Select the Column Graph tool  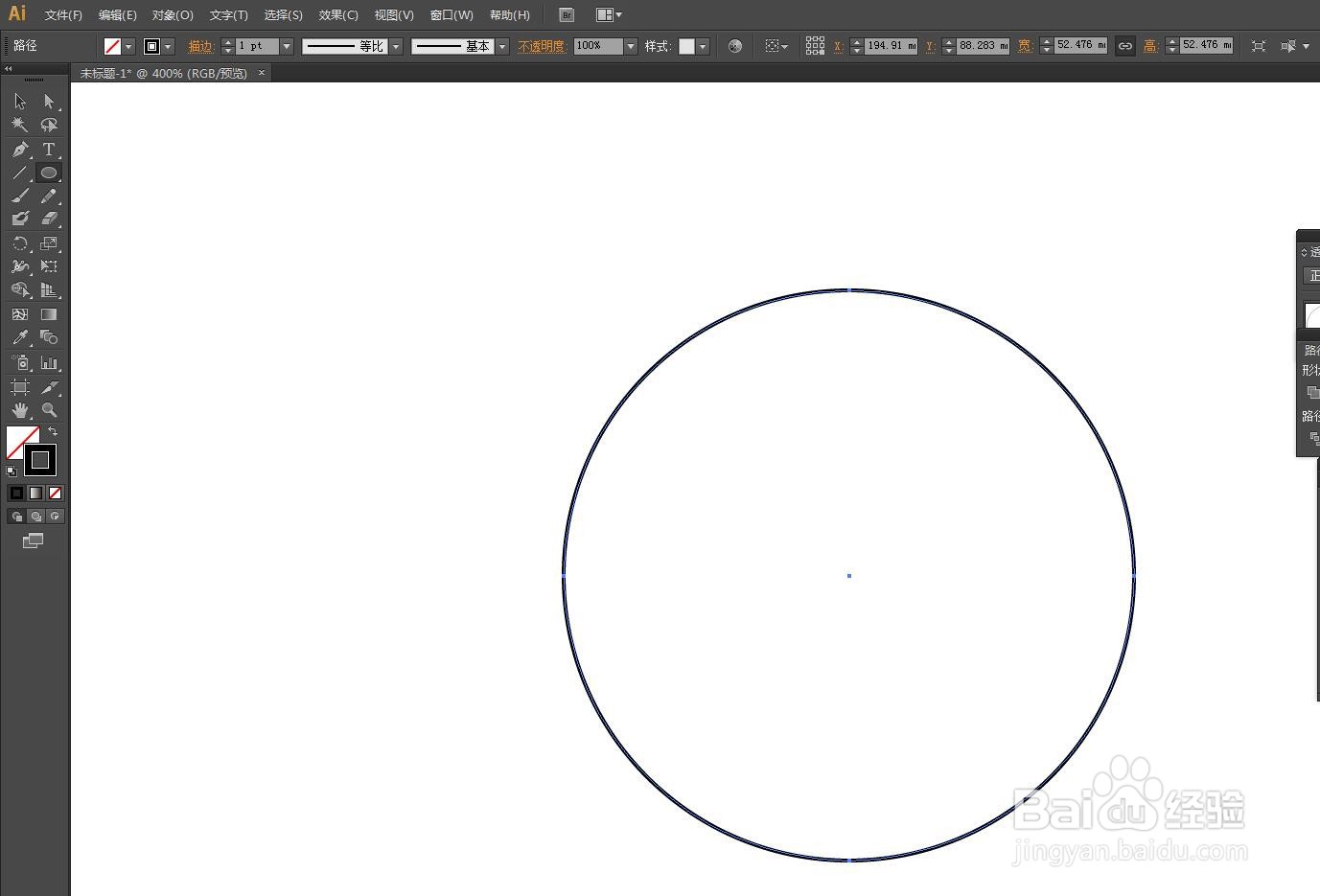[x=49, y=363]
